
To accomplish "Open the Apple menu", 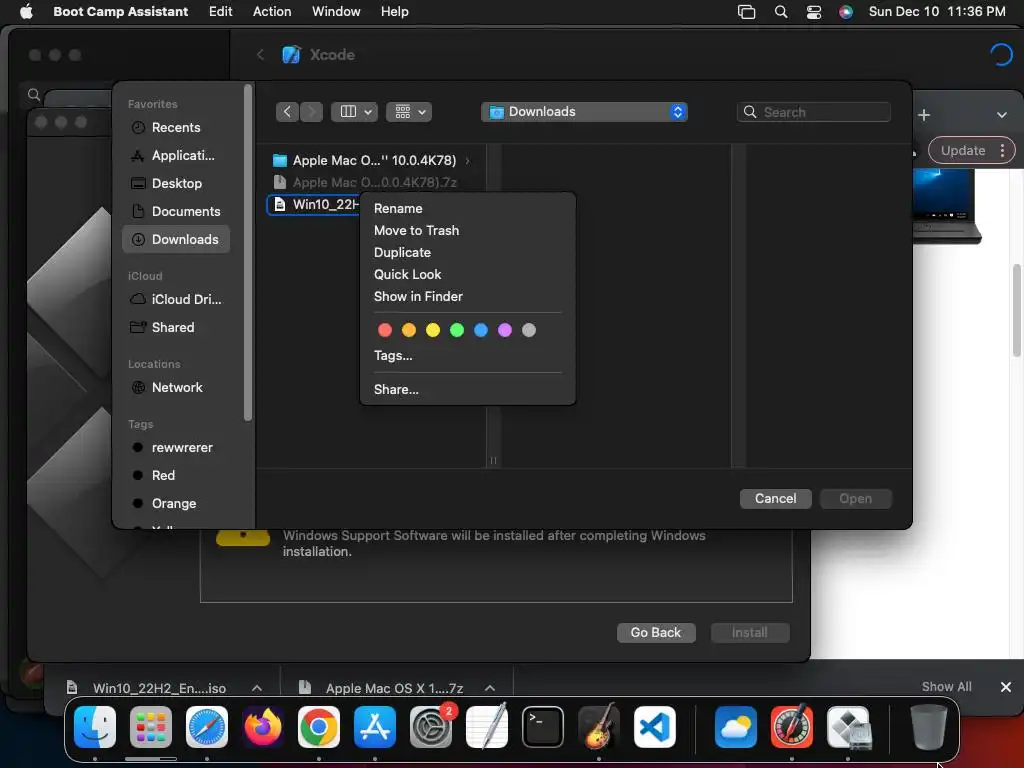I will click(x=26, y=11).
